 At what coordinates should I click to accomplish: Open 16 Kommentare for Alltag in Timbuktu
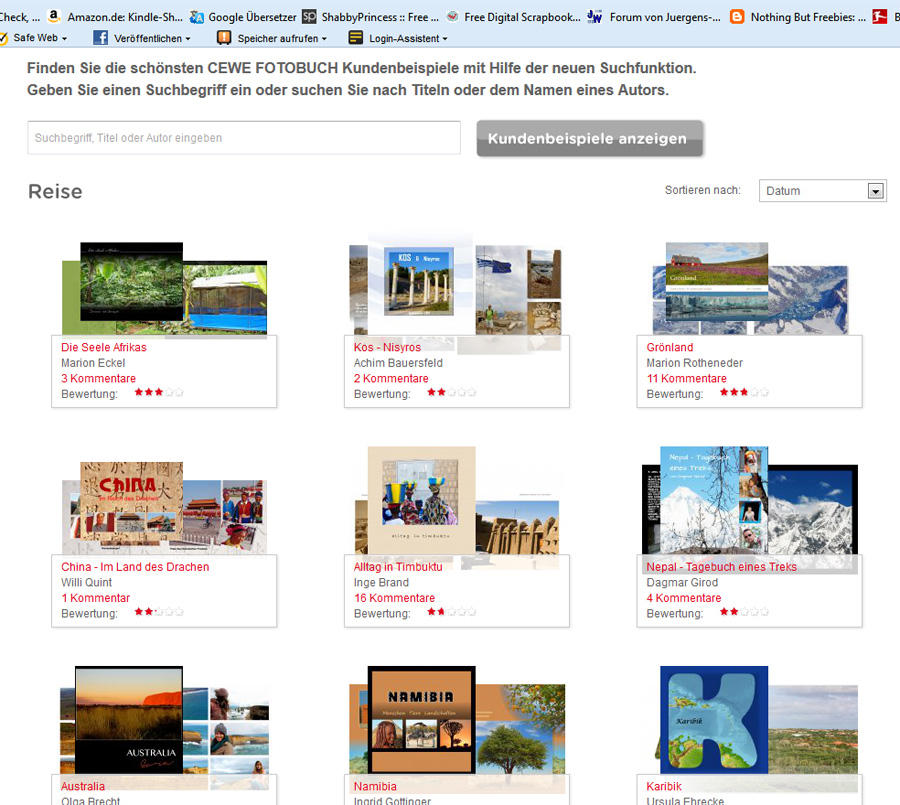tap(394, 598)
